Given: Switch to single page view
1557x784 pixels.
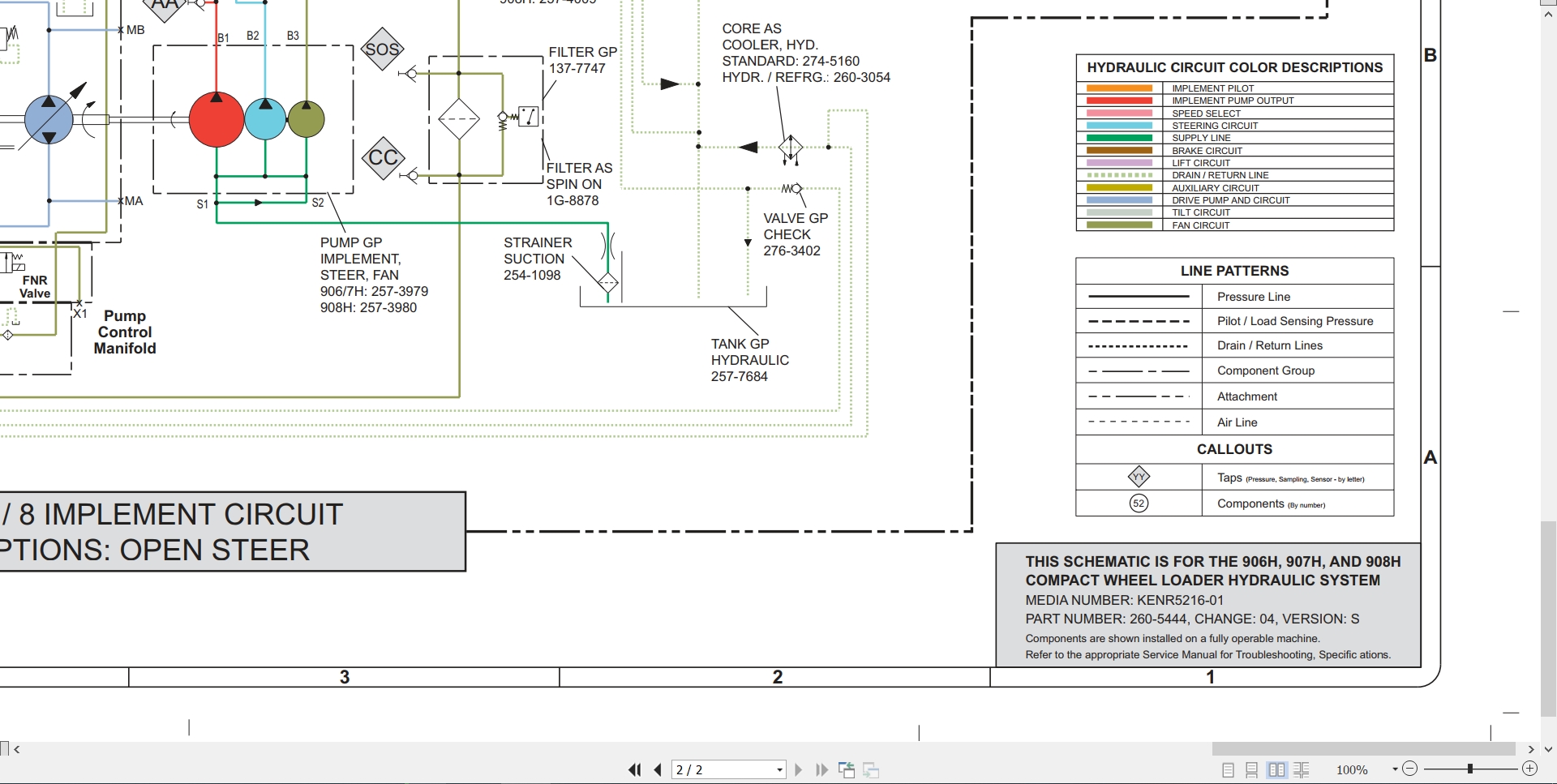Looking at the screenshot, I should point(1228,769).
